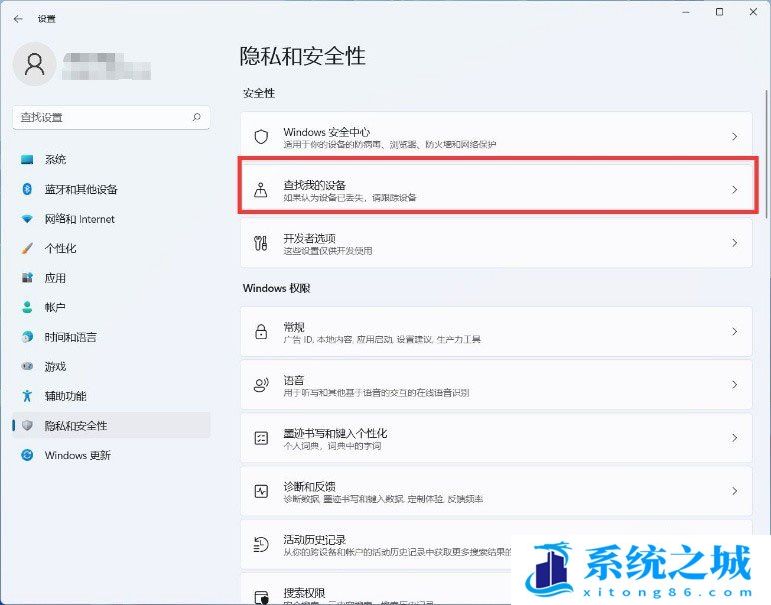Select the 系统 monitor icon

pyautogui.click(x=27, y=159)
